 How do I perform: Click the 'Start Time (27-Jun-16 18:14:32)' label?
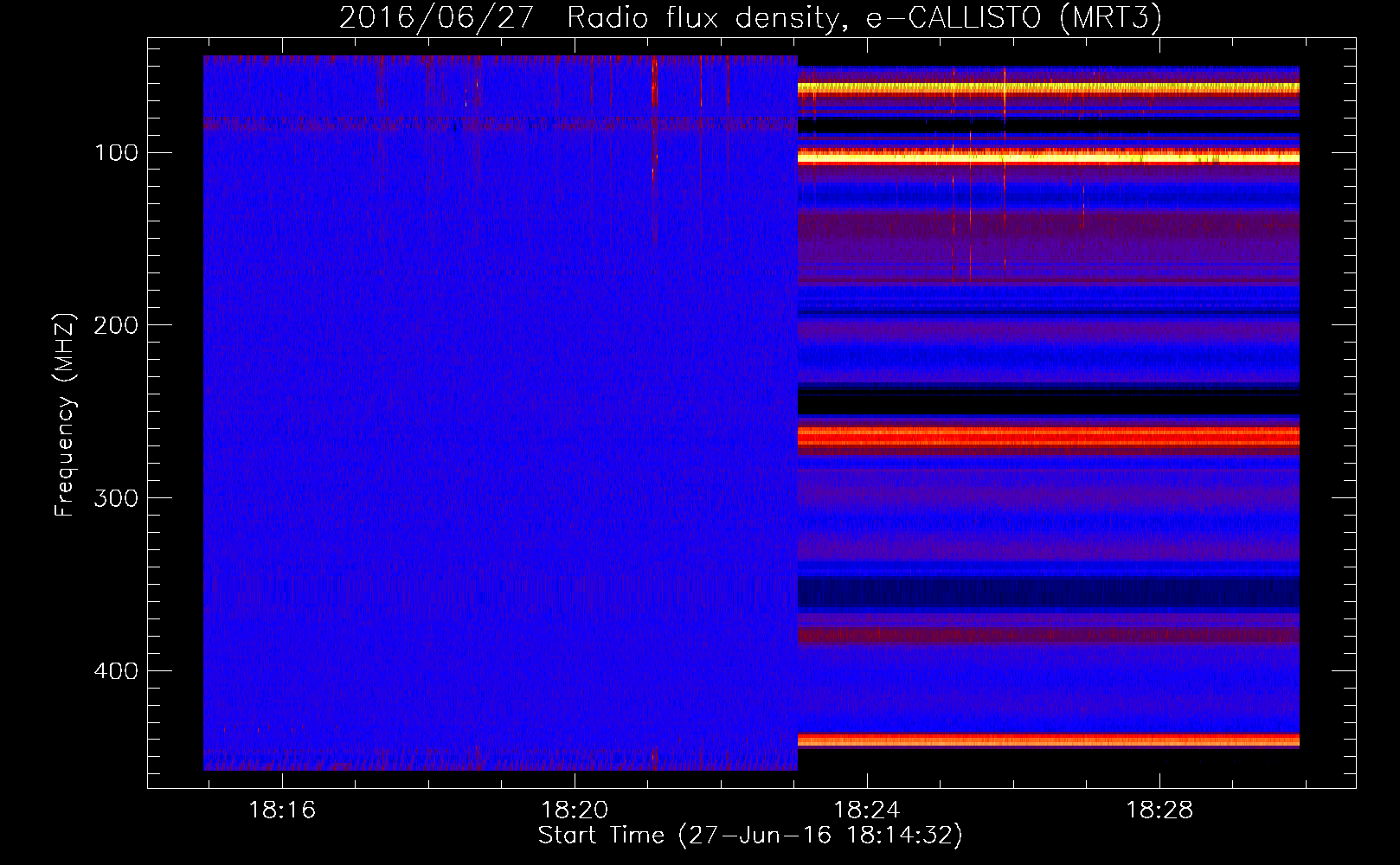click(750, 836)
